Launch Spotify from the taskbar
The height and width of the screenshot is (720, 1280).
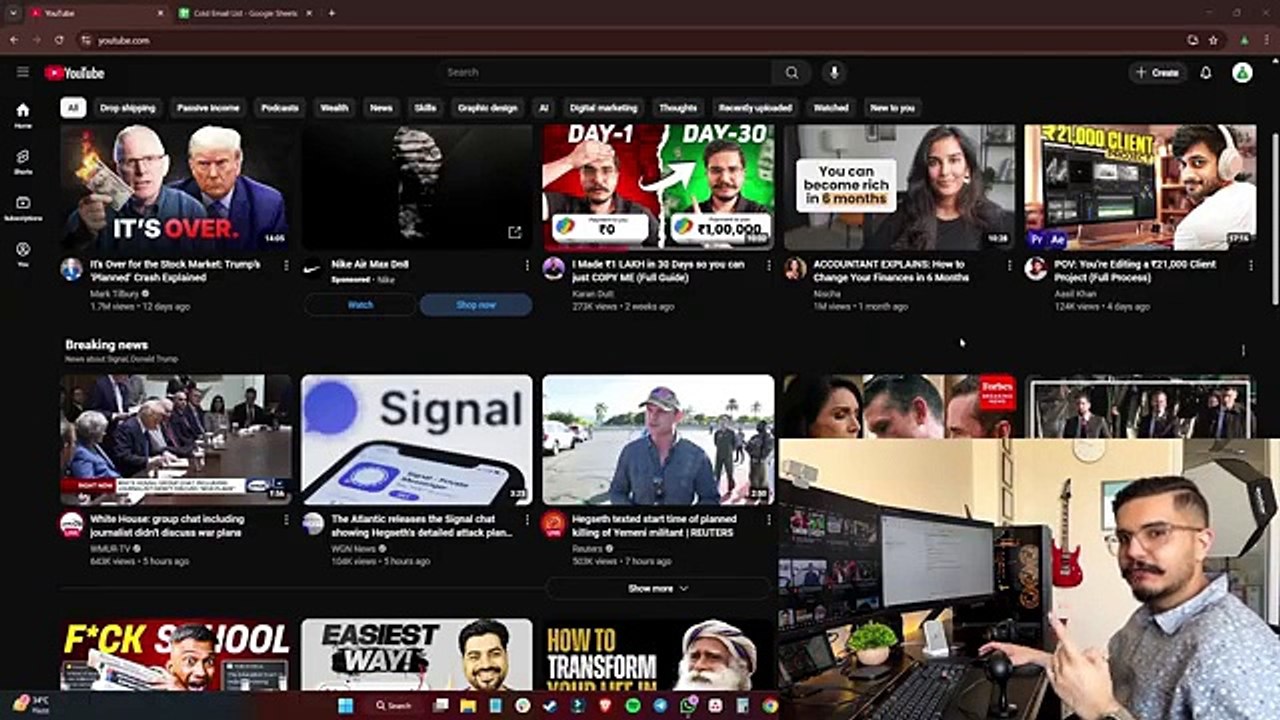point(632,705)
